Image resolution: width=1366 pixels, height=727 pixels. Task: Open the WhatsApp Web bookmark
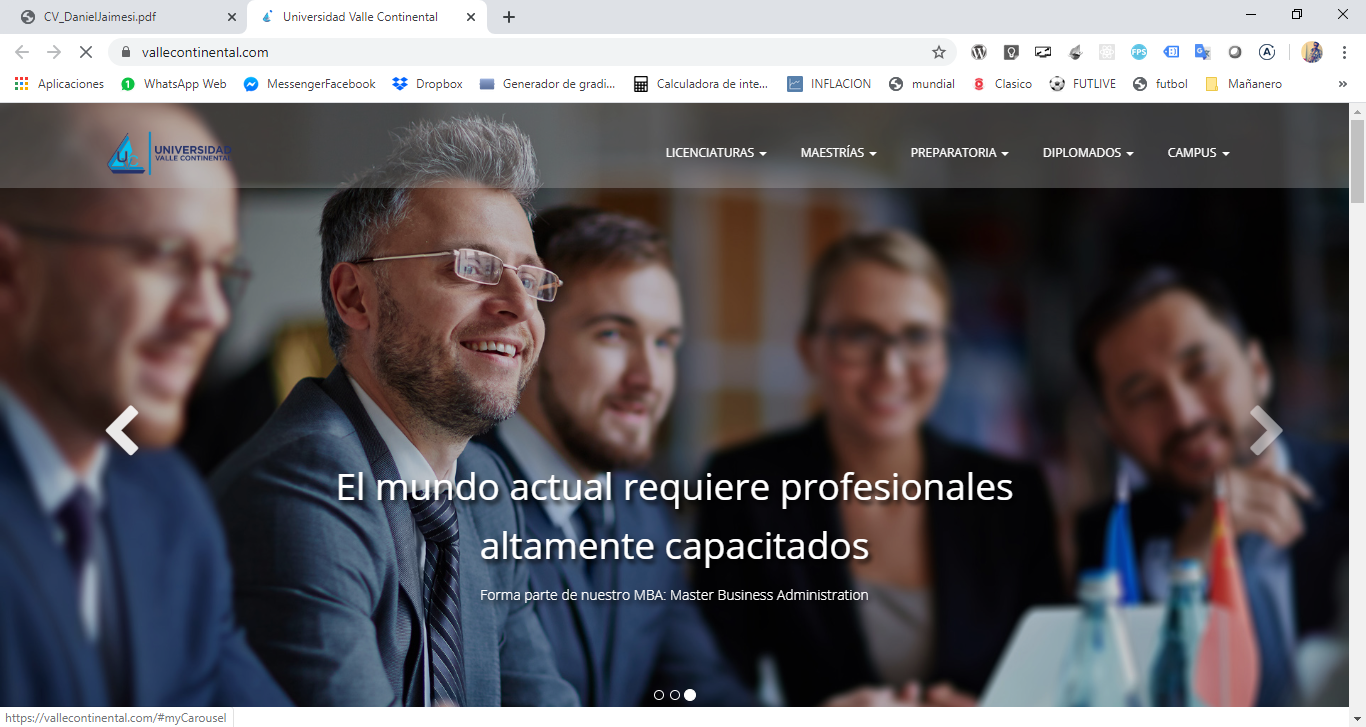174,84
